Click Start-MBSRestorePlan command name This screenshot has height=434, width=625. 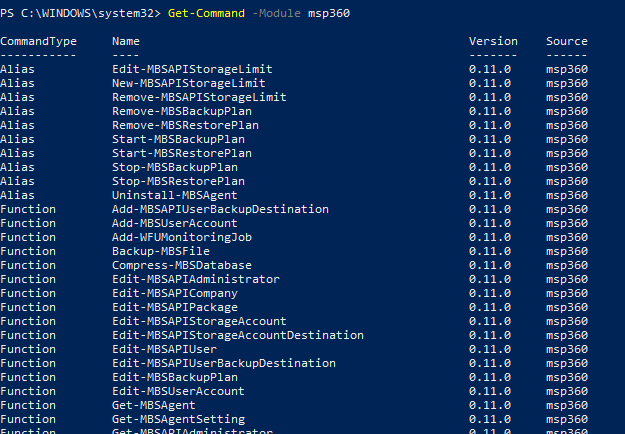tap(182, 153)
